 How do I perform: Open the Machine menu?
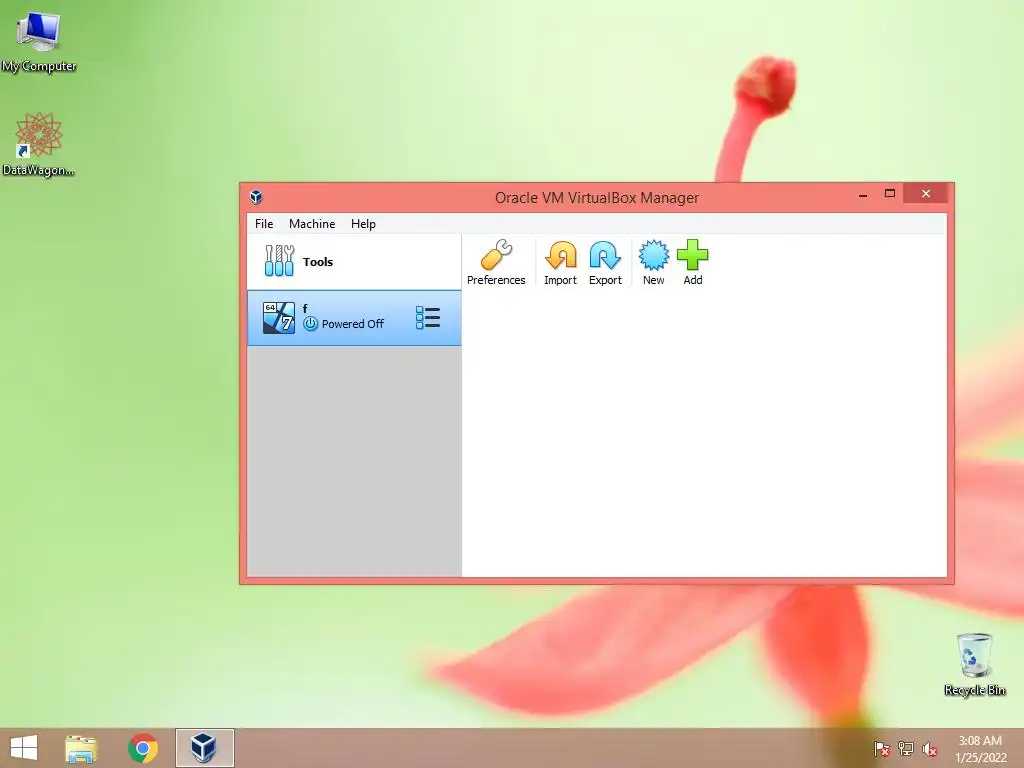pyautogui.click(x=312, y=223)
